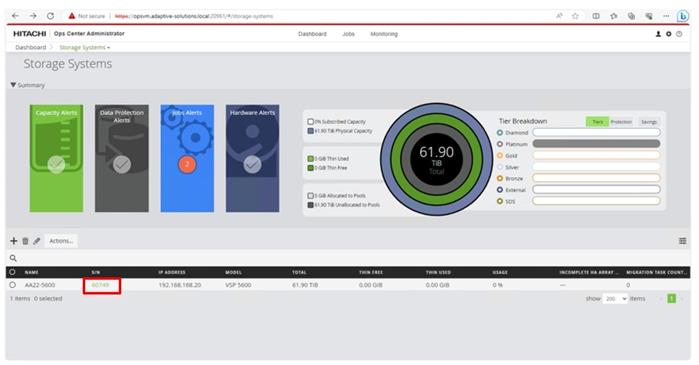The height and width of the screenshot is (365, 699).
Task: Go back with the browser back arrow
Action: (16, 16)
